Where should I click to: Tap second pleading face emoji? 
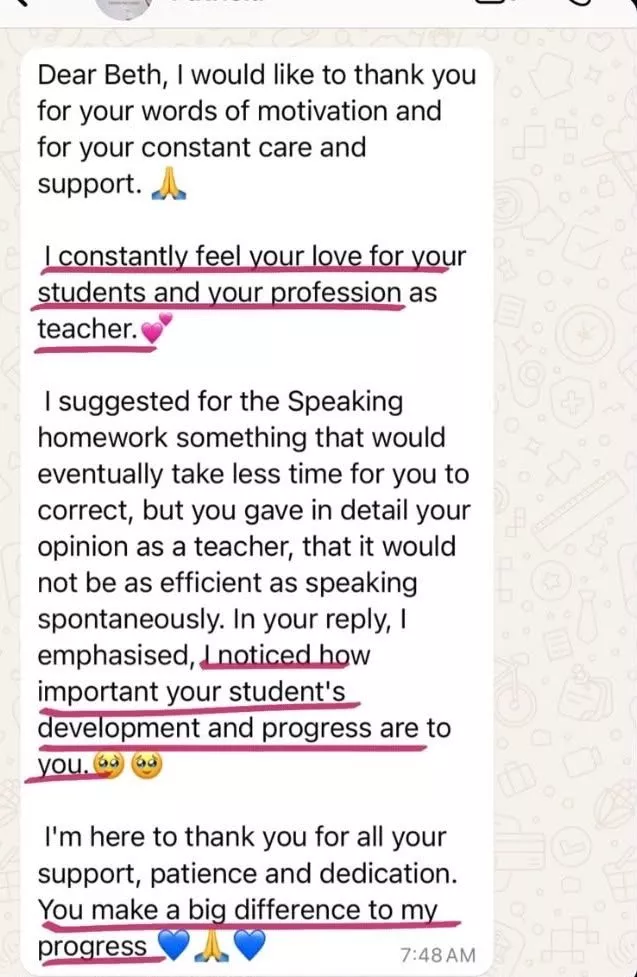click(x=146, y=765)
